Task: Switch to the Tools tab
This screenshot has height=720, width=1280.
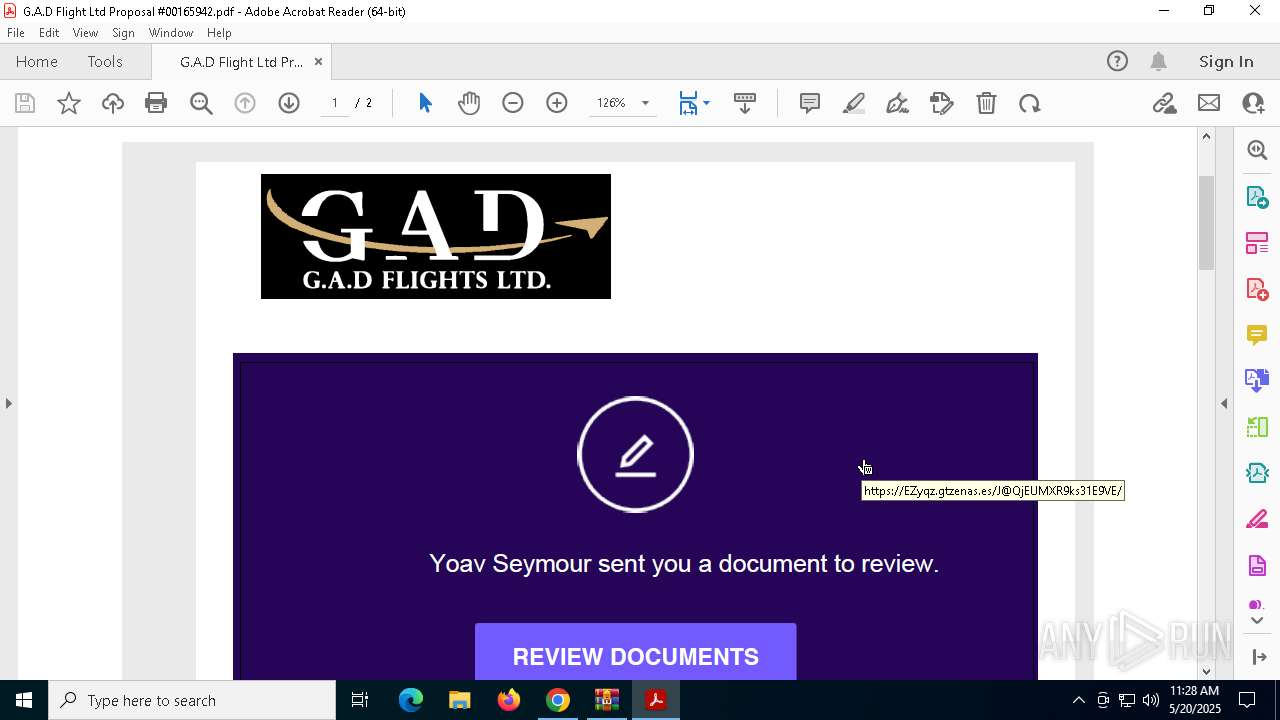Action: [105, 62]
